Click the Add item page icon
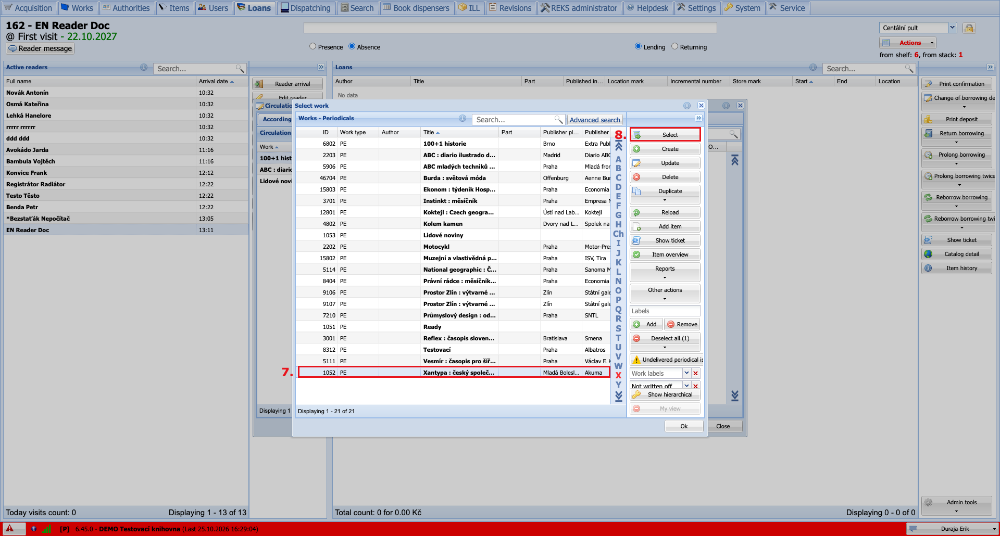This screenshot has height=536, width=1000. click(x=636, y=226)
